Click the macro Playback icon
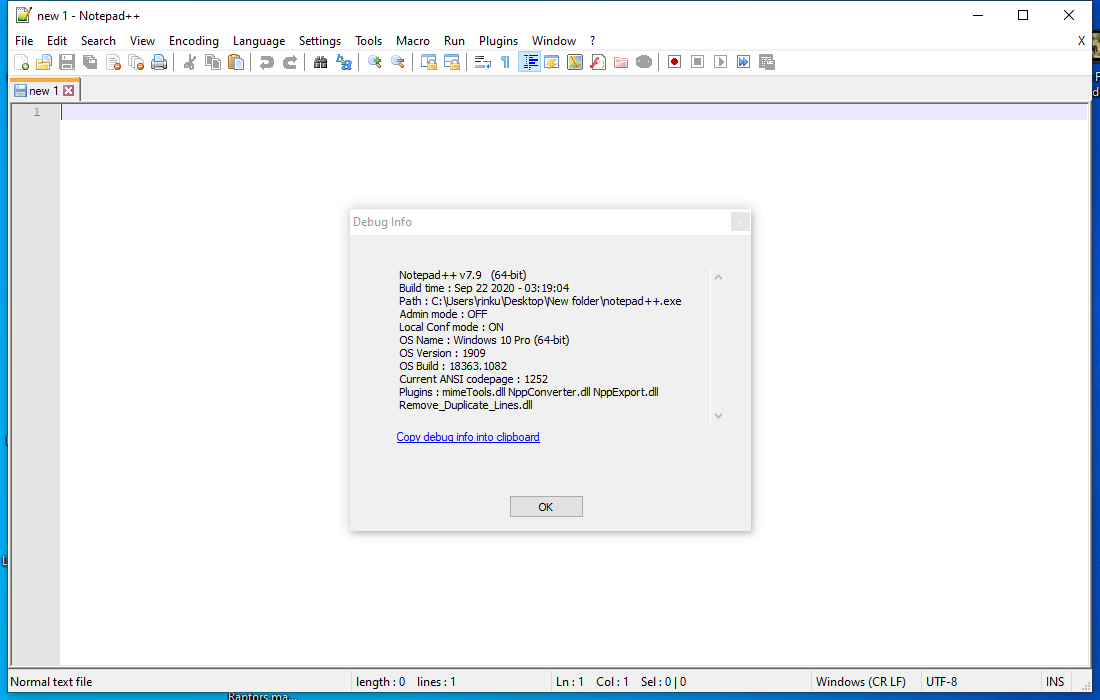1100x700 pixels. (x=720, y=62)
